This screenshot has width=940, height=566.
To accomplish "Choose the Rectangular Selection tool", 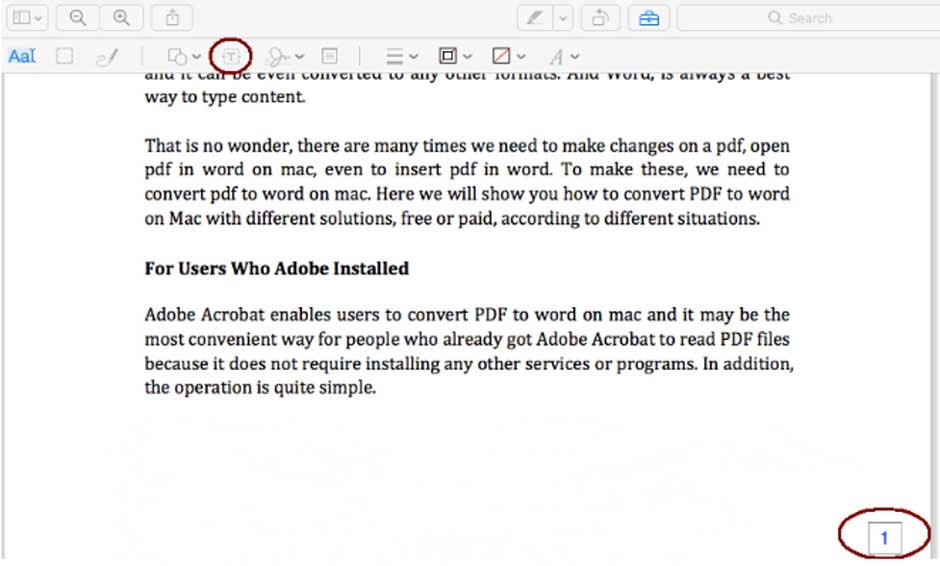I will coord(64,56).
